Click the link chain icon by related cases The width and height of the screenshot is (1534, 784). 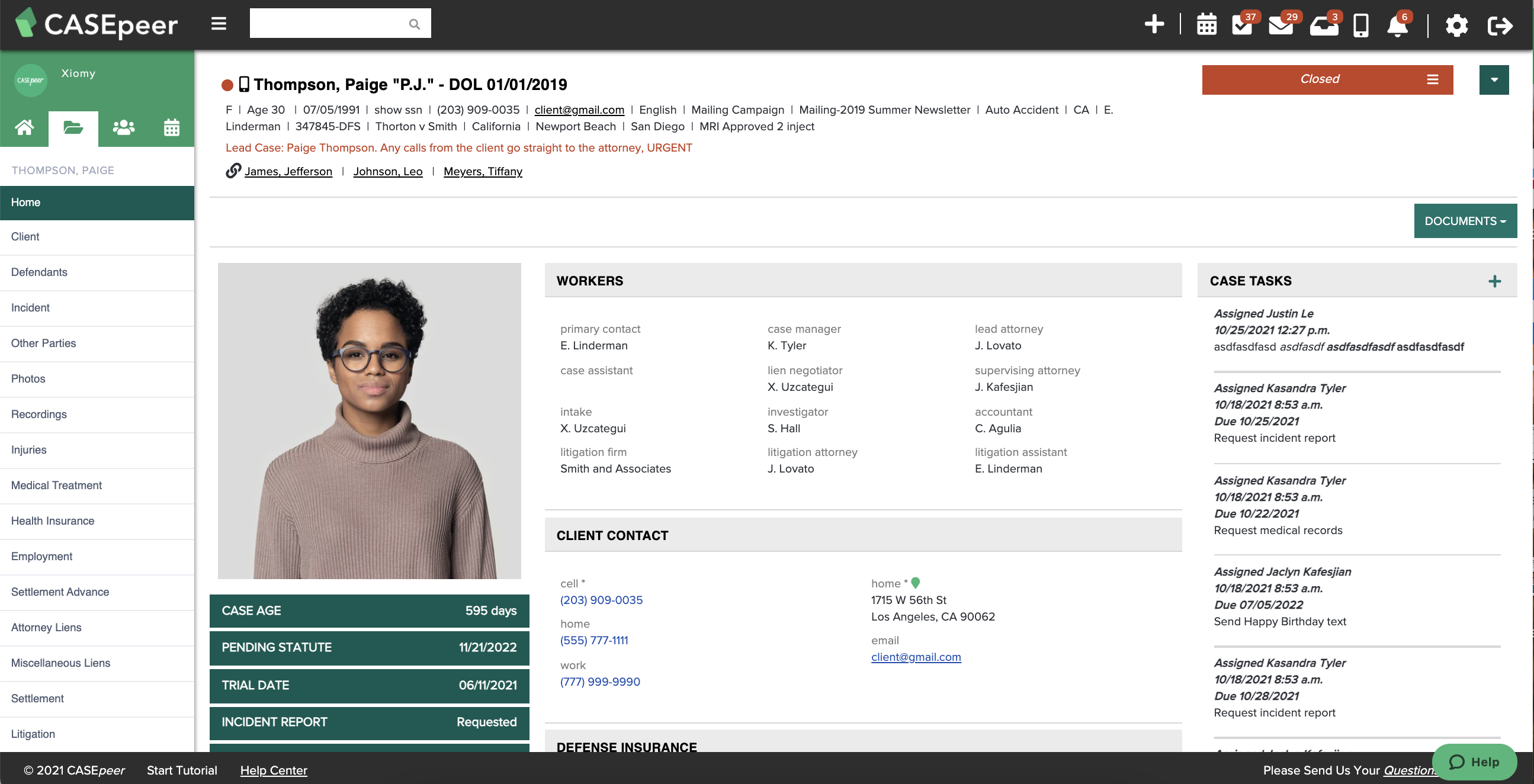point(233,171)
